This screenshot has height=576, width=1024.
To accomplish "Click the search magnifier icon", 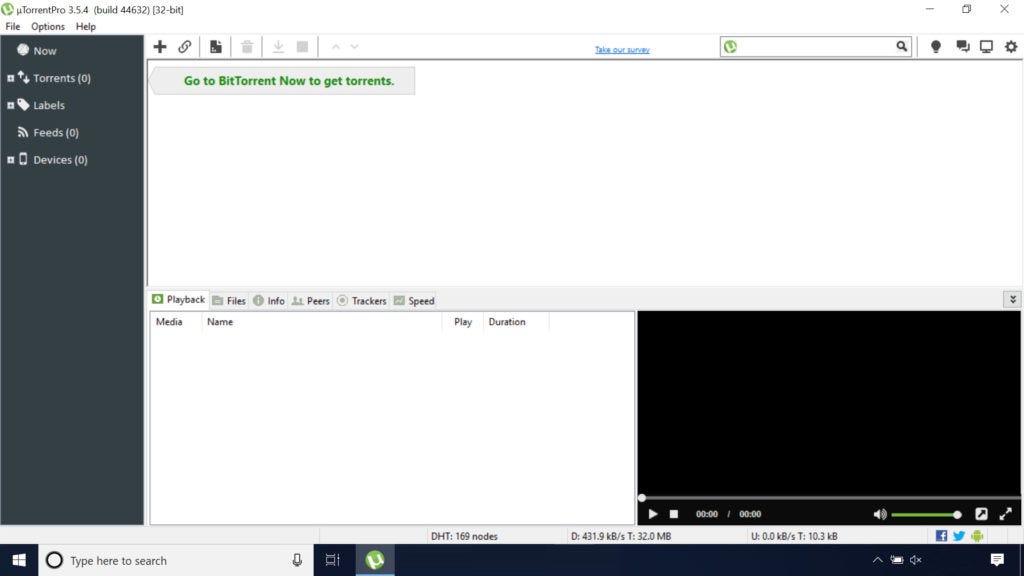I will (901, 46).
